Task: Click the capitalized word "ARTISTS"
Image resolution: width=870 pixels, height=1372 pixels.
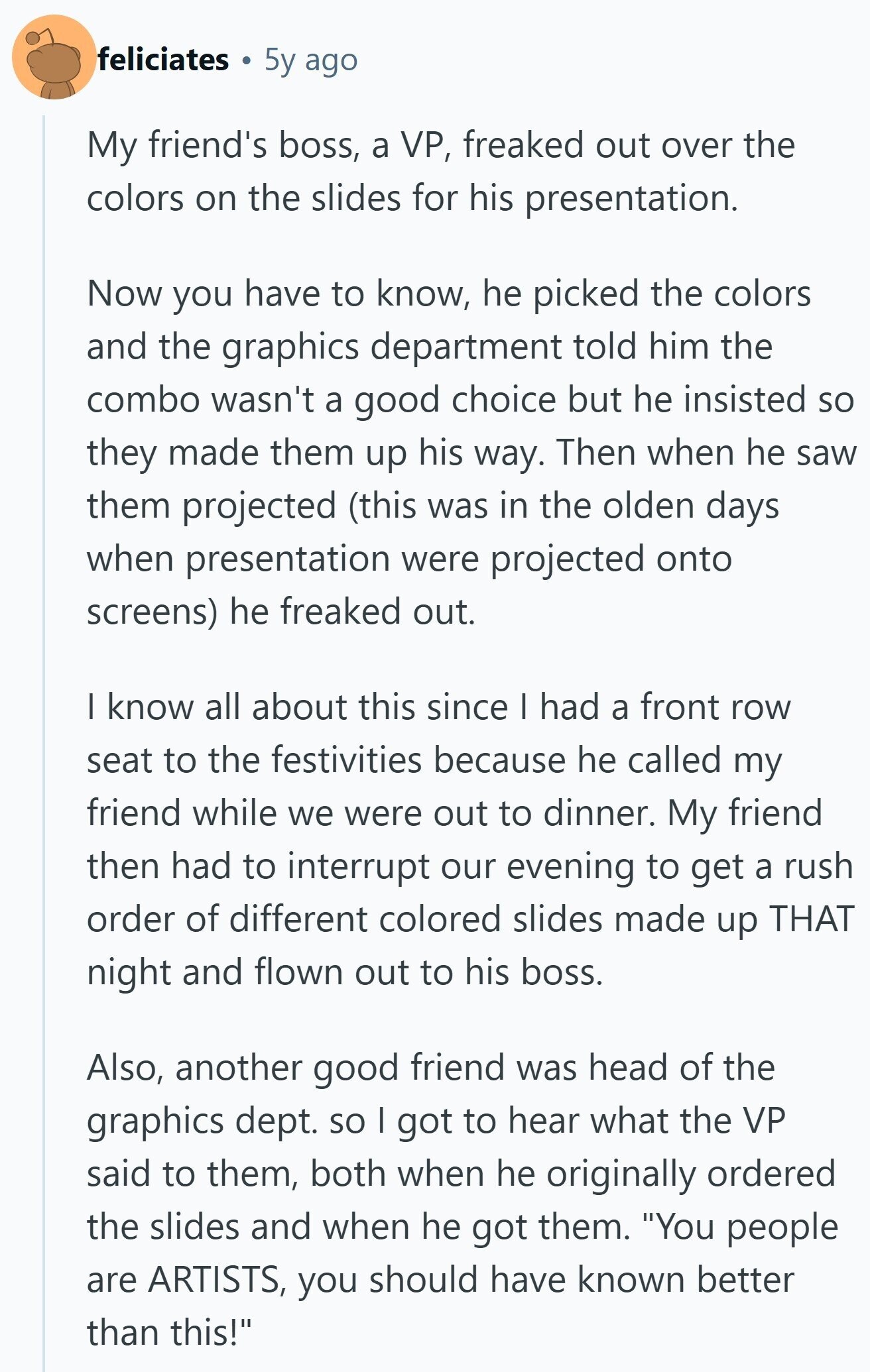Action: point(214,1279)
